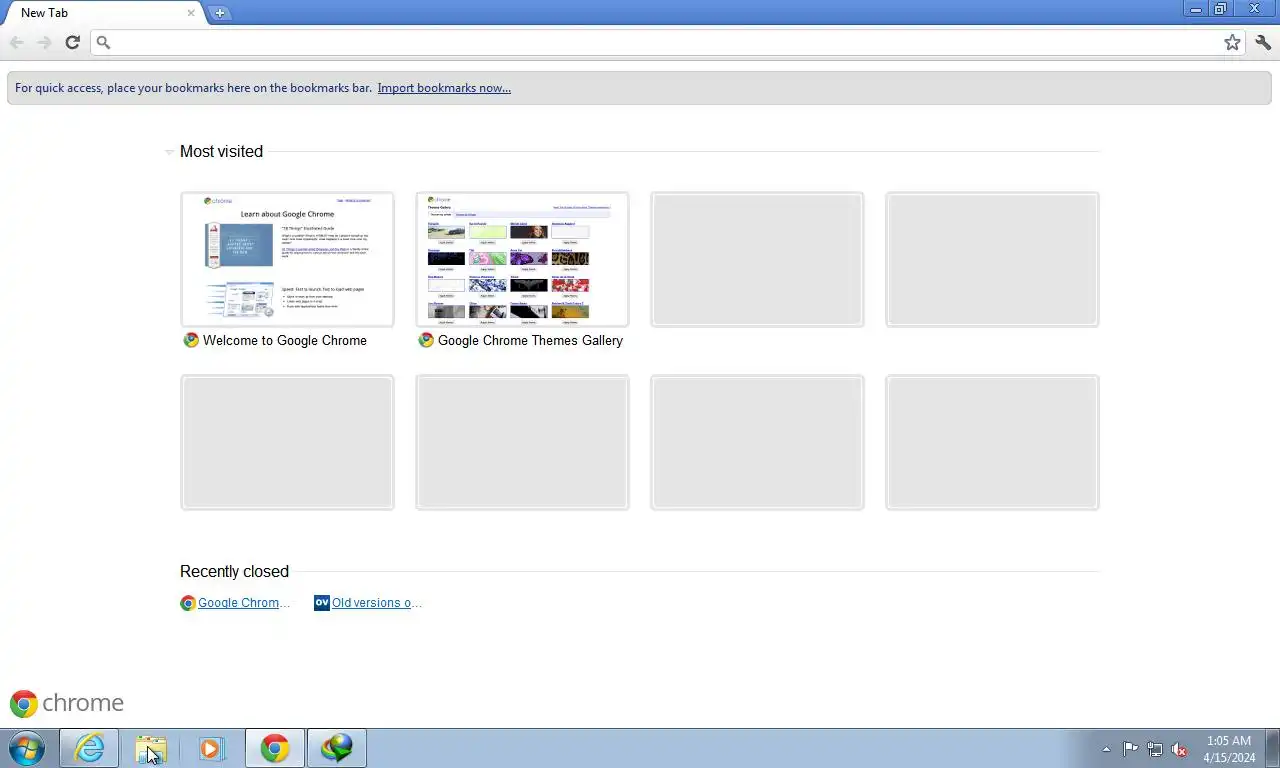Click Chrome favicon in Recently closed

187,603
